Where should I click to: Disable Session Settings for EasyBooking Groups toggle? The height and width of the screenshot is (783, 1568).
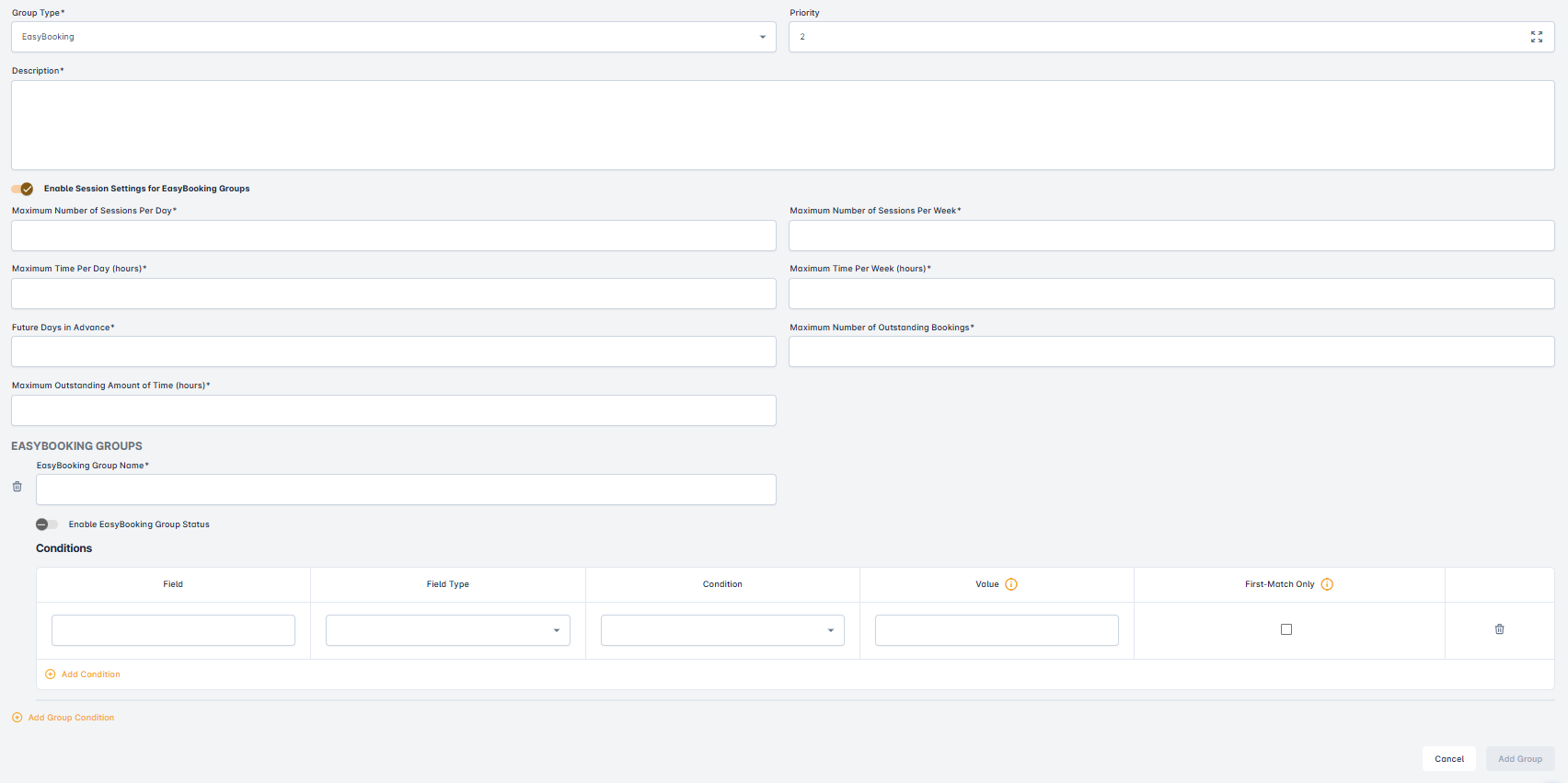23,189
